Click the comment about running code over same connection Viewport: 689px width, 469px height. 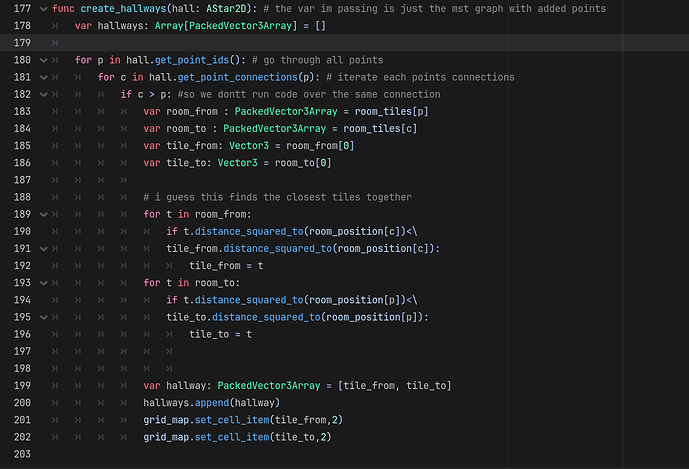[x=309, y=95]
